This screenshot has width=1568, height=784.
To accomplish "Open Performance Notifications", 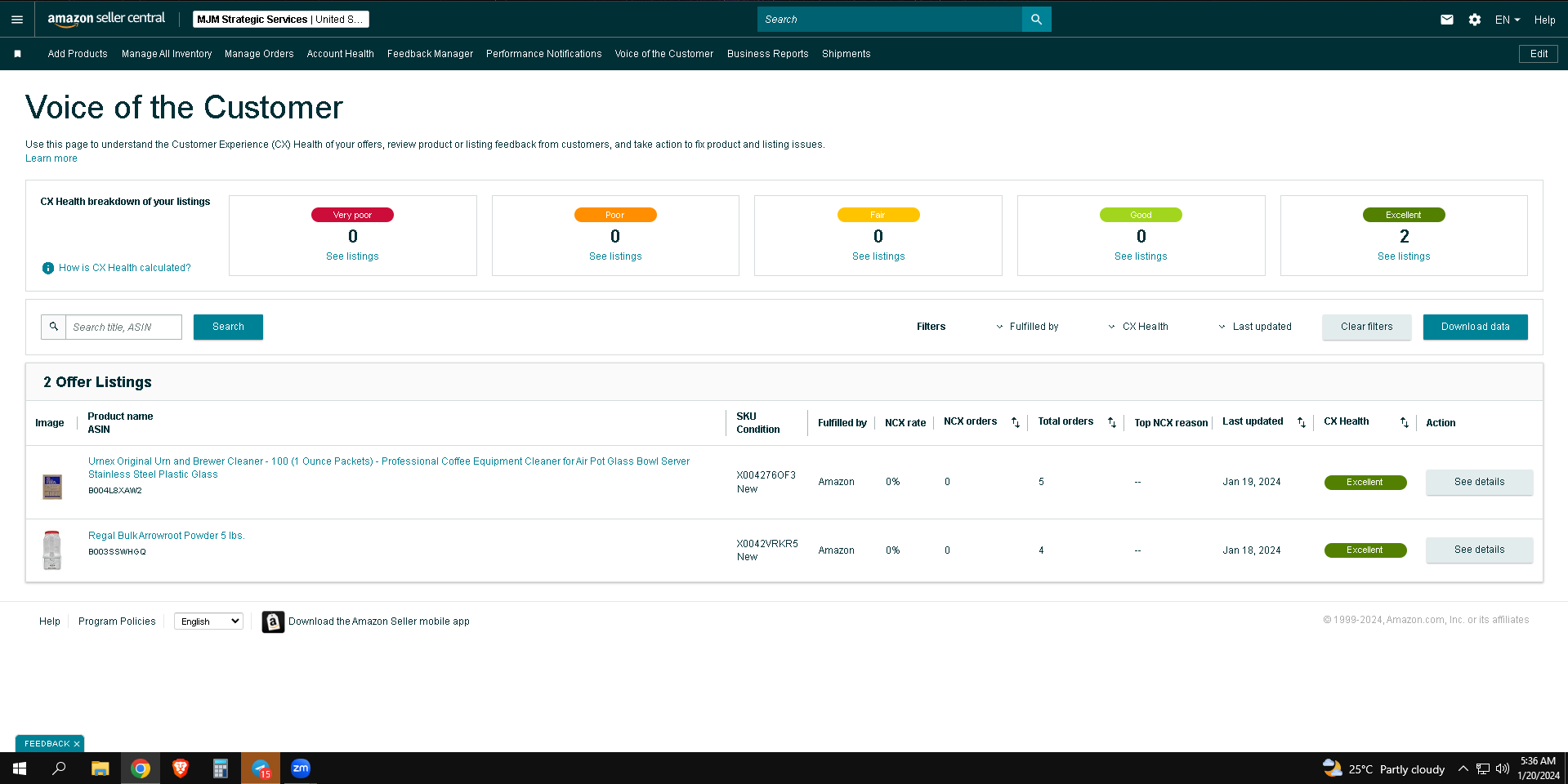I will coord(544,54).
